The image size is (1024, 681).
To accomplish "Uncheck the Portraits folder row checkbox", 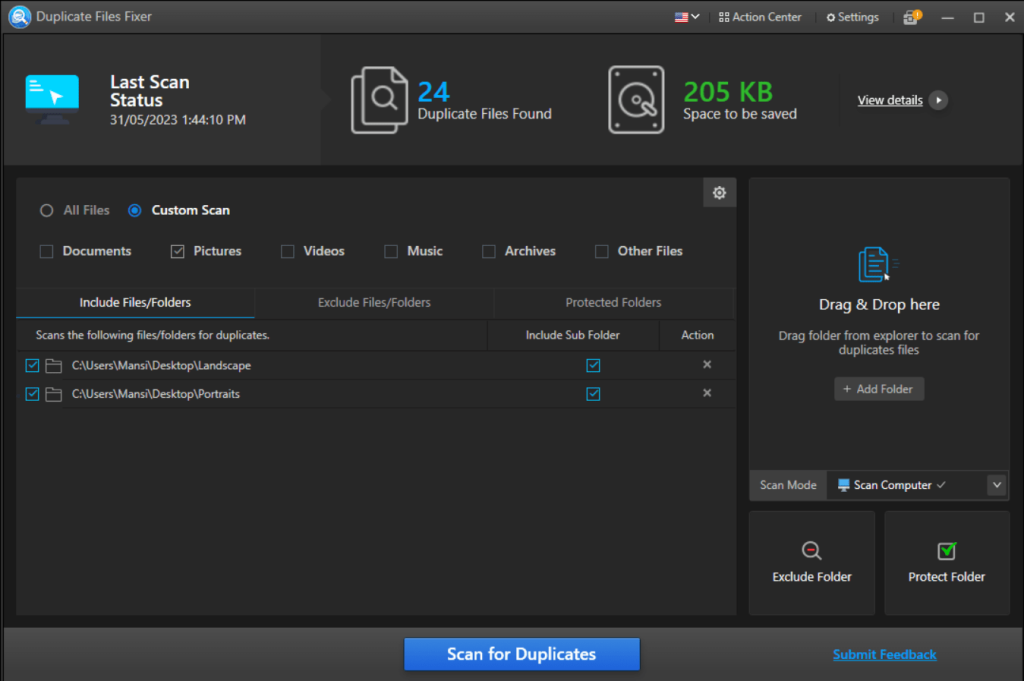I will [x=32, y=394].
